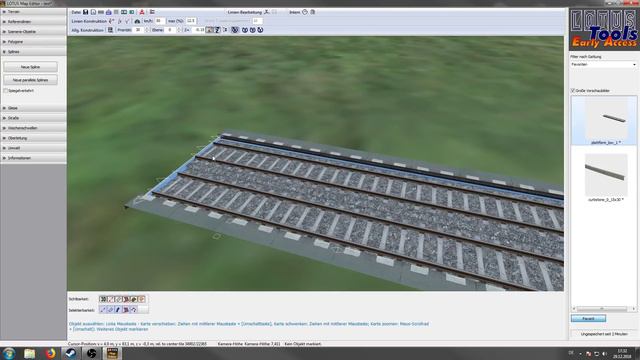This screenshot has height=360, width=640.
Task: Click the Linien-Bearbeitung tool icon
Action: [267, 12]
